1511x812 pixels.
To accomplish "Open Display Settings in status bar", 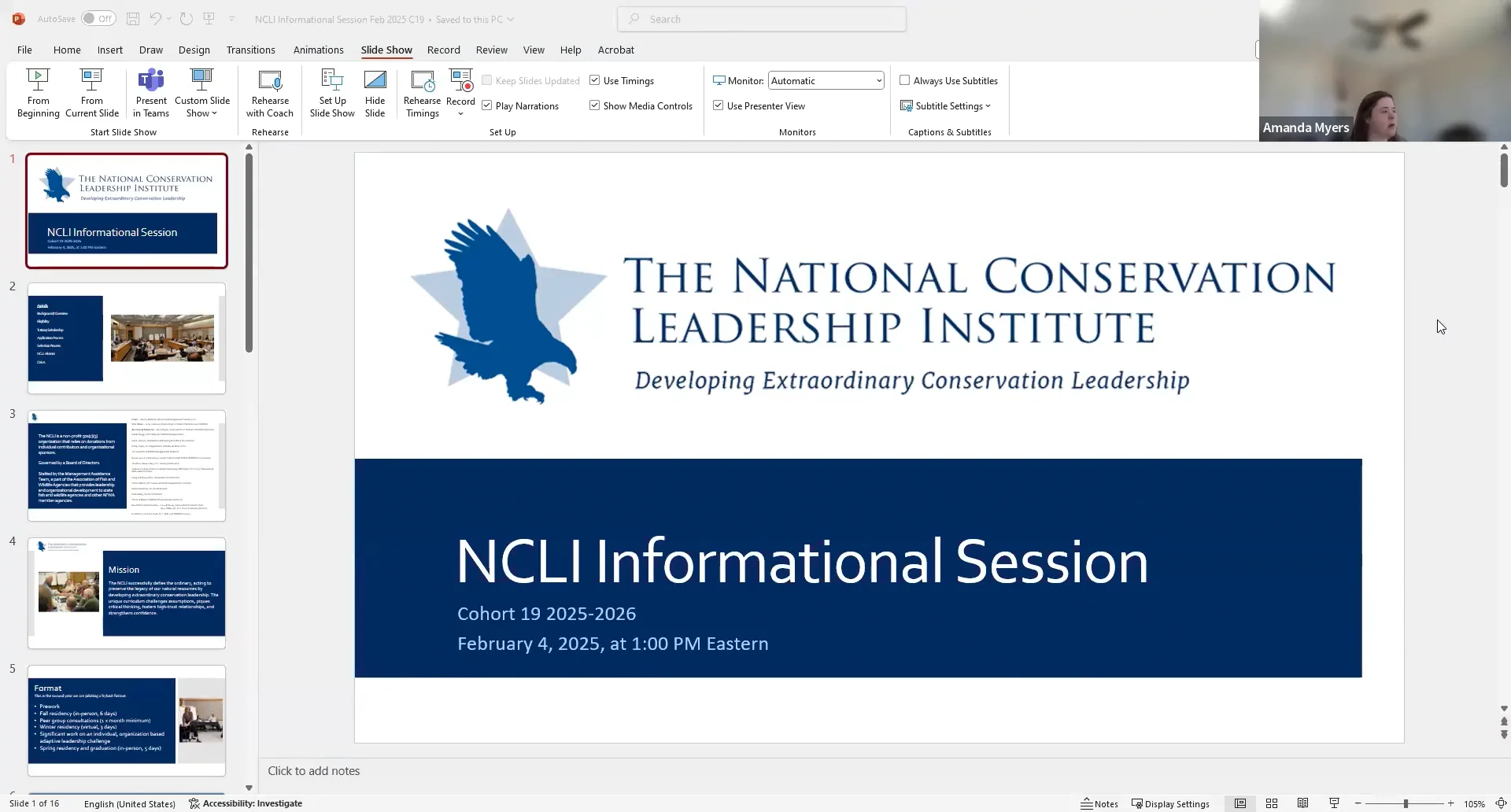I will 1170,803.
